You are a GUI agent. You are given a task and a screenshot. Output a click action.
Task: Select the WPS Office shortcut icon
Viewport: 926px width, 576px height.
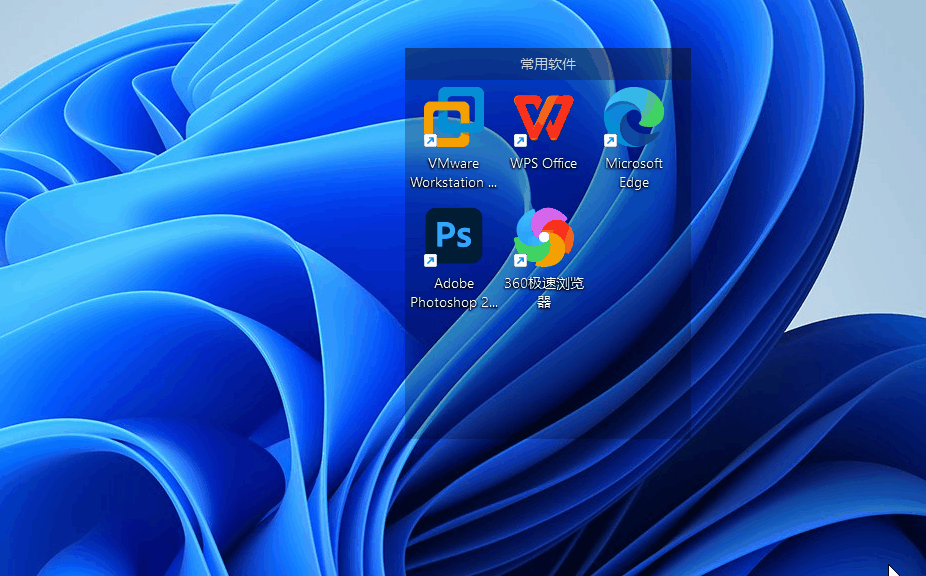click(x=543, y=118)
